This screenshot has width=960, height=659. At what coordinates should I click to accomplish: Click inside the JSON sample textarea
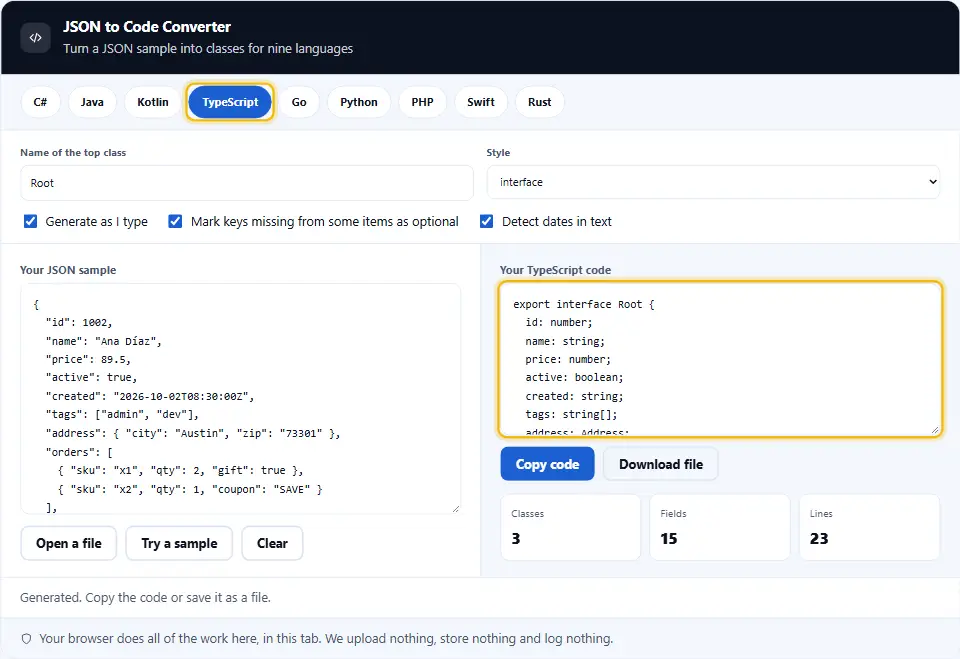[241, 399]
